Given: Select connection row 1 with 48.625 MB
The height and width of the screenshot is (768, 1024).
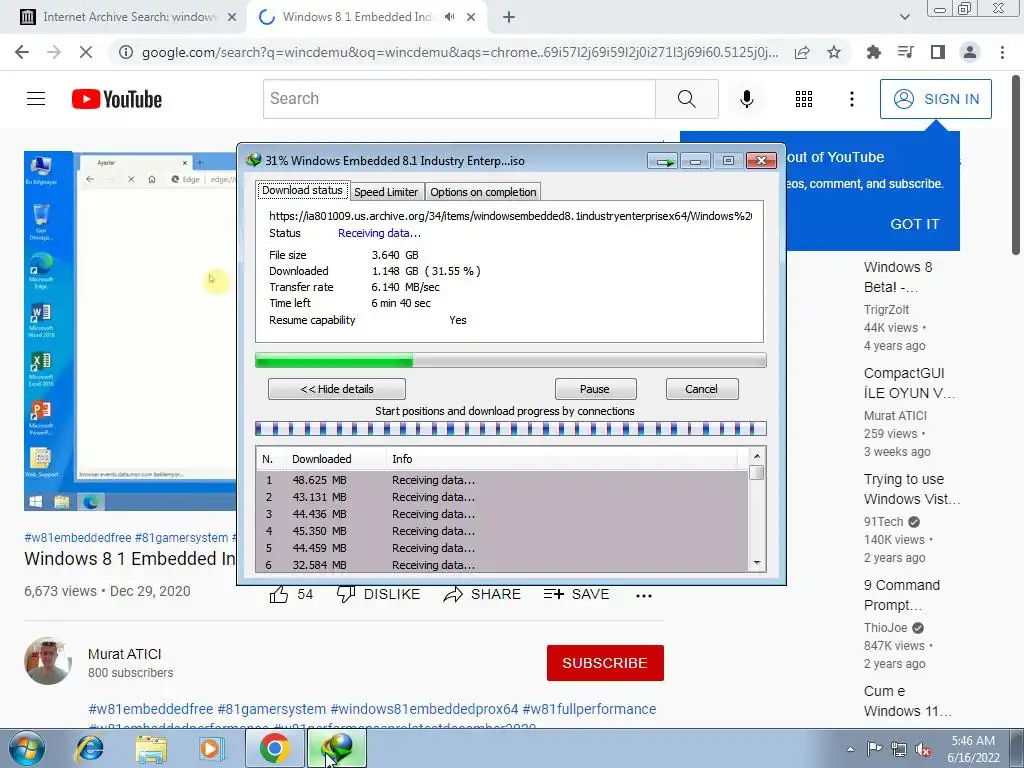Looking at the screenshot, I should point(502,480).
